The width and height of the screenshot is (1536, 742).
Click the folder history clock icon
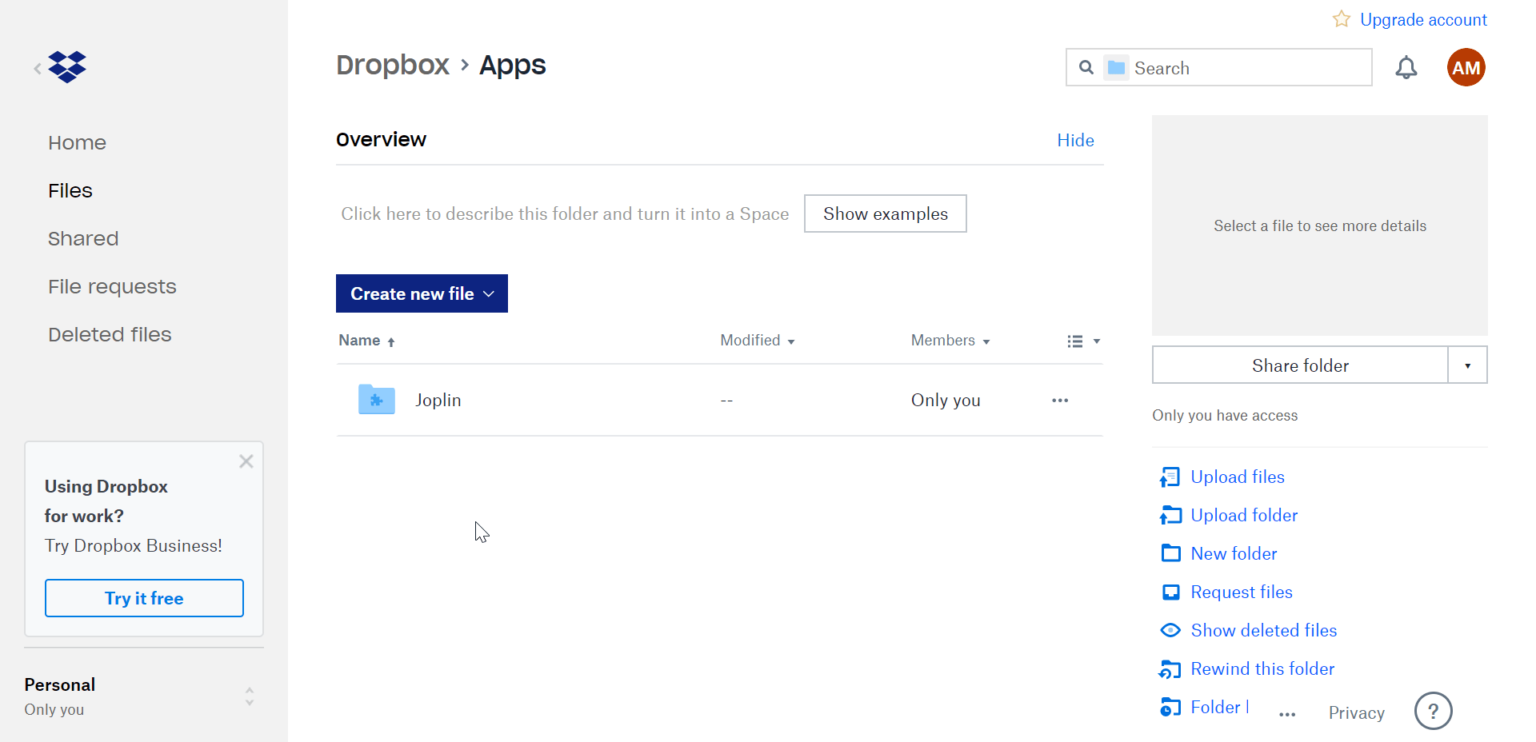(1170, 707)
